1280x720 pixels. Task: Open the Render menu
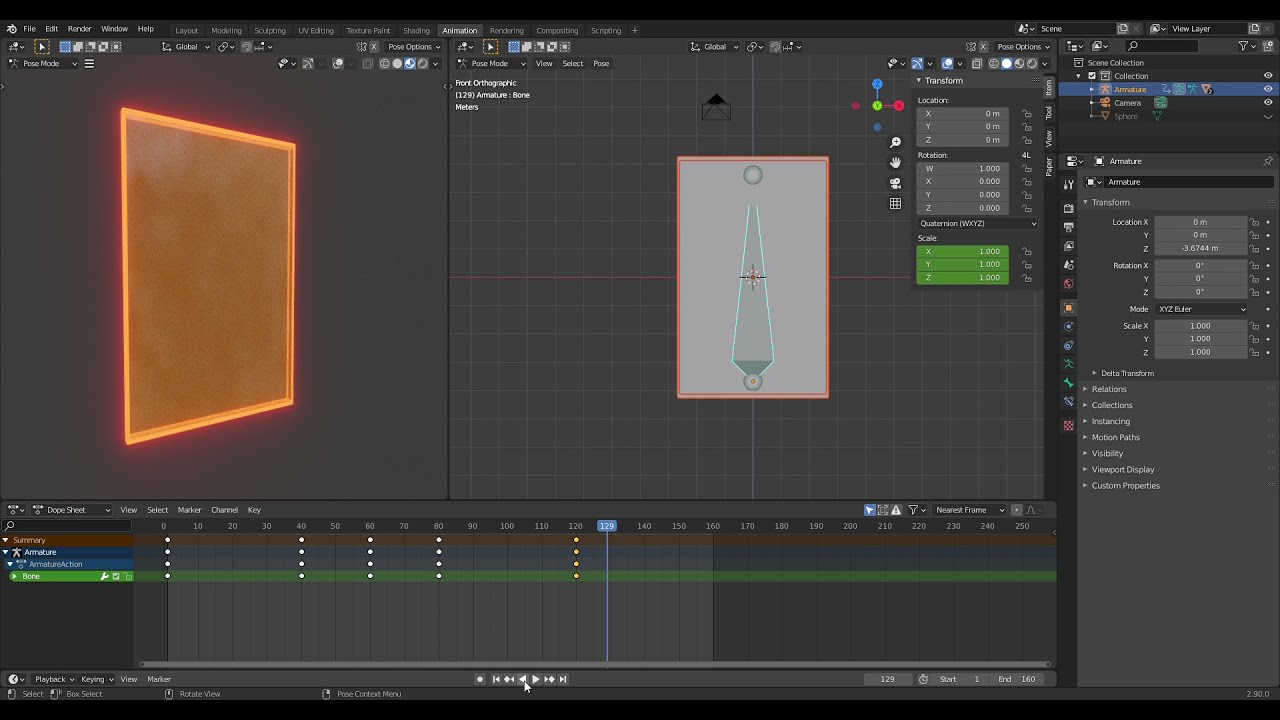(x=79, y=29)
